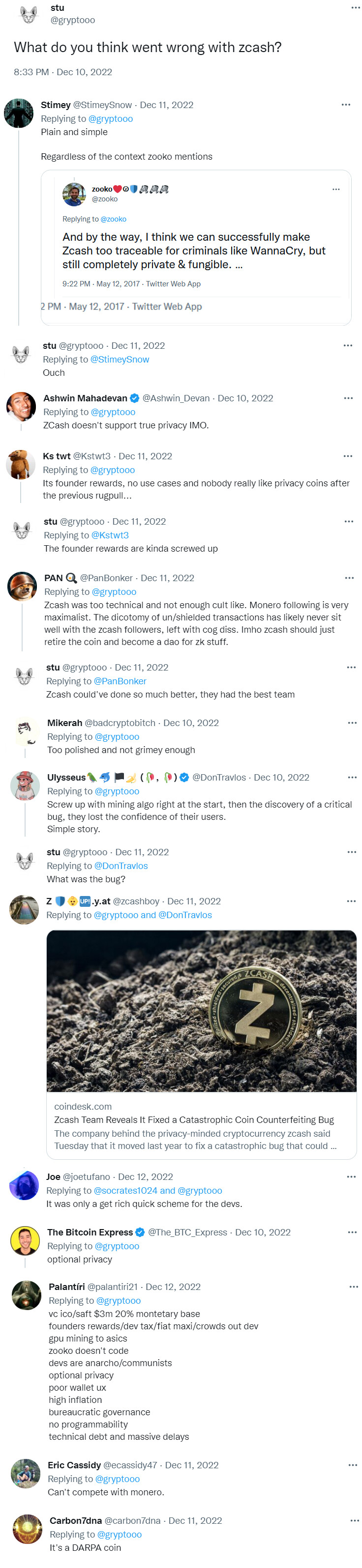The width and height of the screenshot is (362, 1568).
Task: Click PAN's Shiba avatar picture
Action: tap(22, 587)
